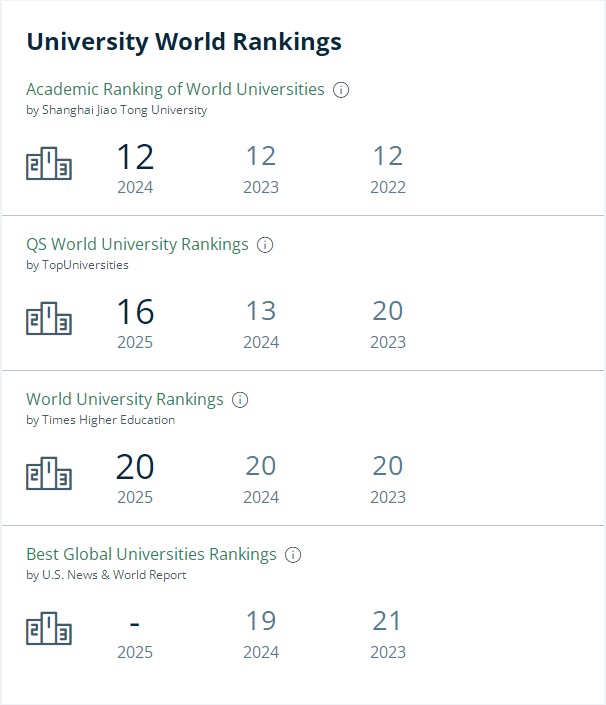This screenshot has width=606, height=705.
Task: Click podium icon in U.S. News rankings row
Action: pos(49,628)
